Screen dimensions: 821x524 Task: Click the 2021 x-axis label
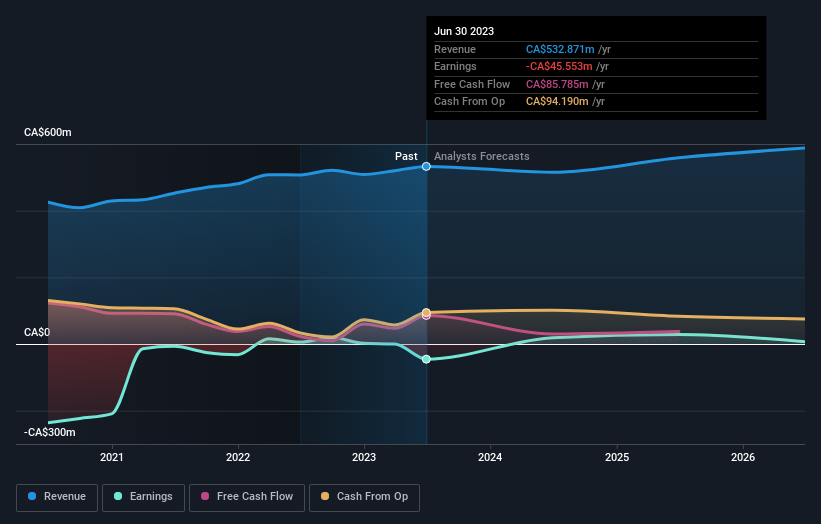point(112,457)
